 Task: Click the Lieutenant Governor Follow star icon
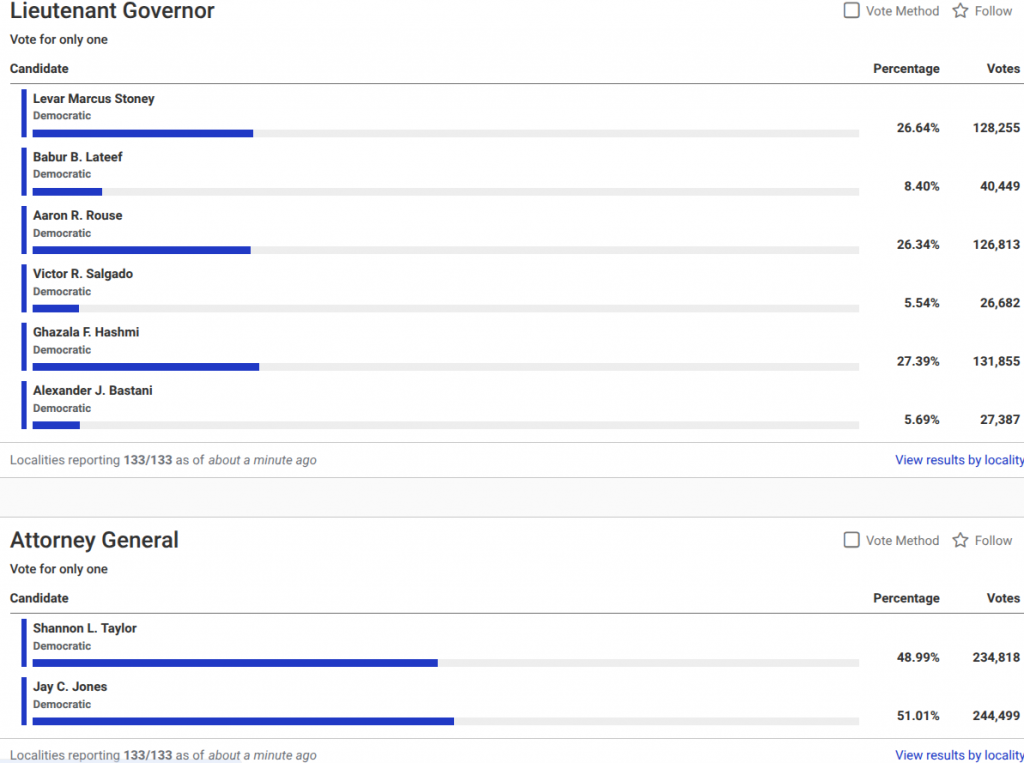[x=960, y=11]
